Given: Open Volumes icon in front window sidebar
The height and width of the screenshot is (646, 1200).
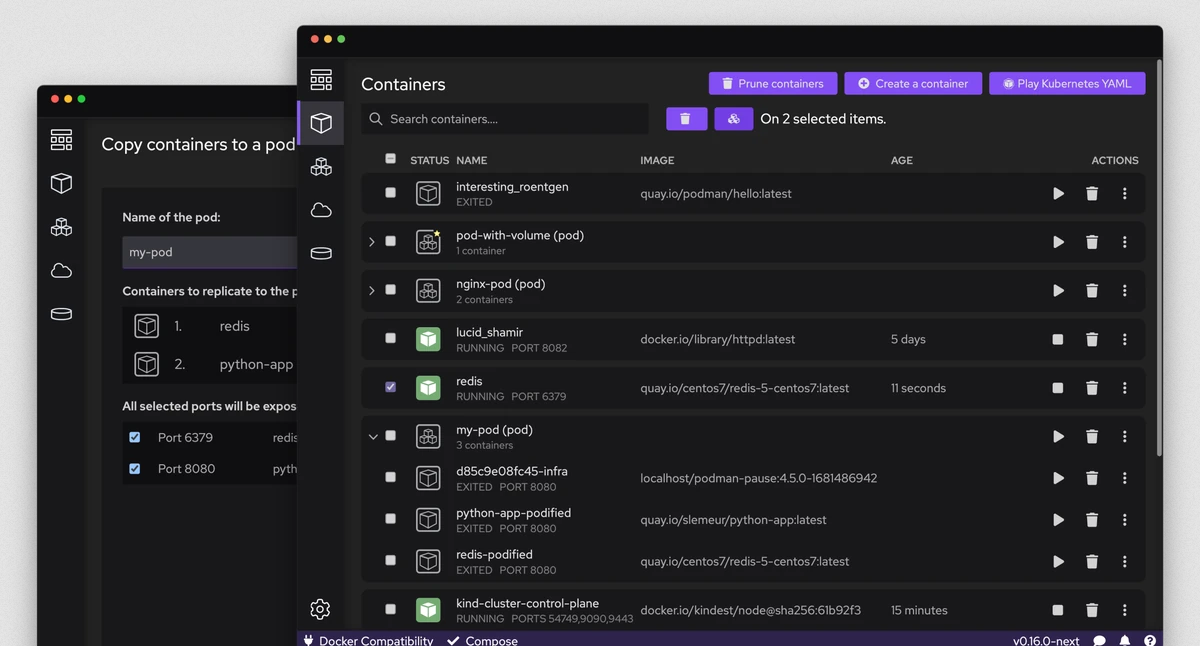Looking at the screenshot, I should (321, 253).
